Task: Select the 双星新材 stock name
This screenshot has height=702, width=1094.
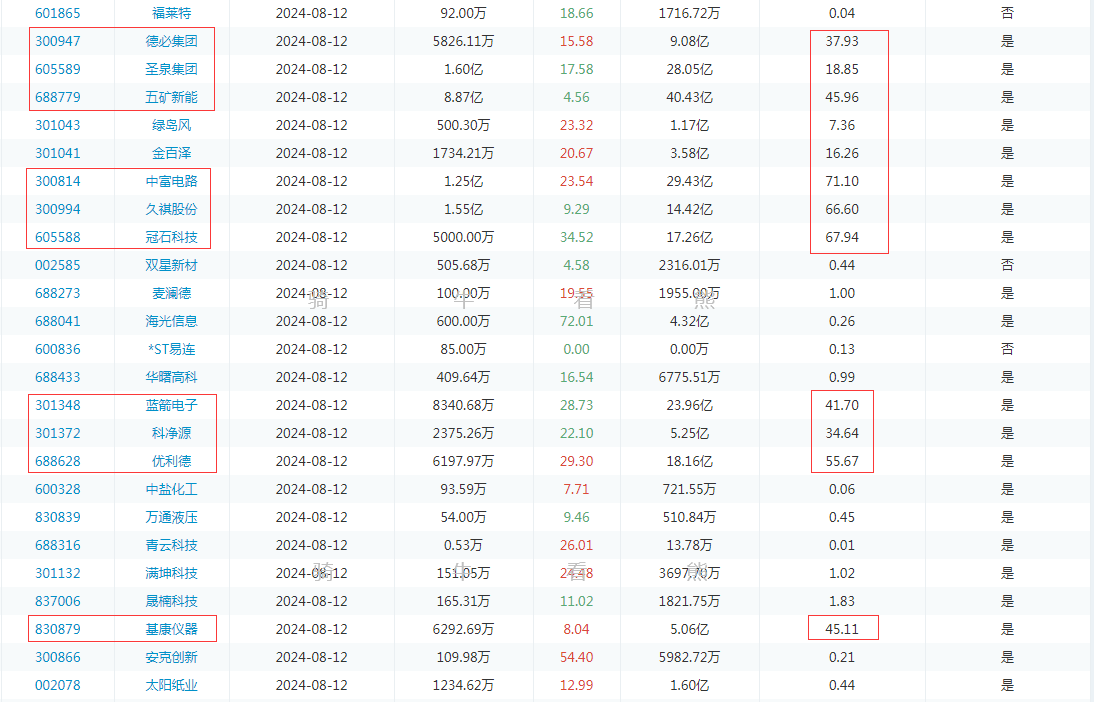Action: (x=172, y=265)
